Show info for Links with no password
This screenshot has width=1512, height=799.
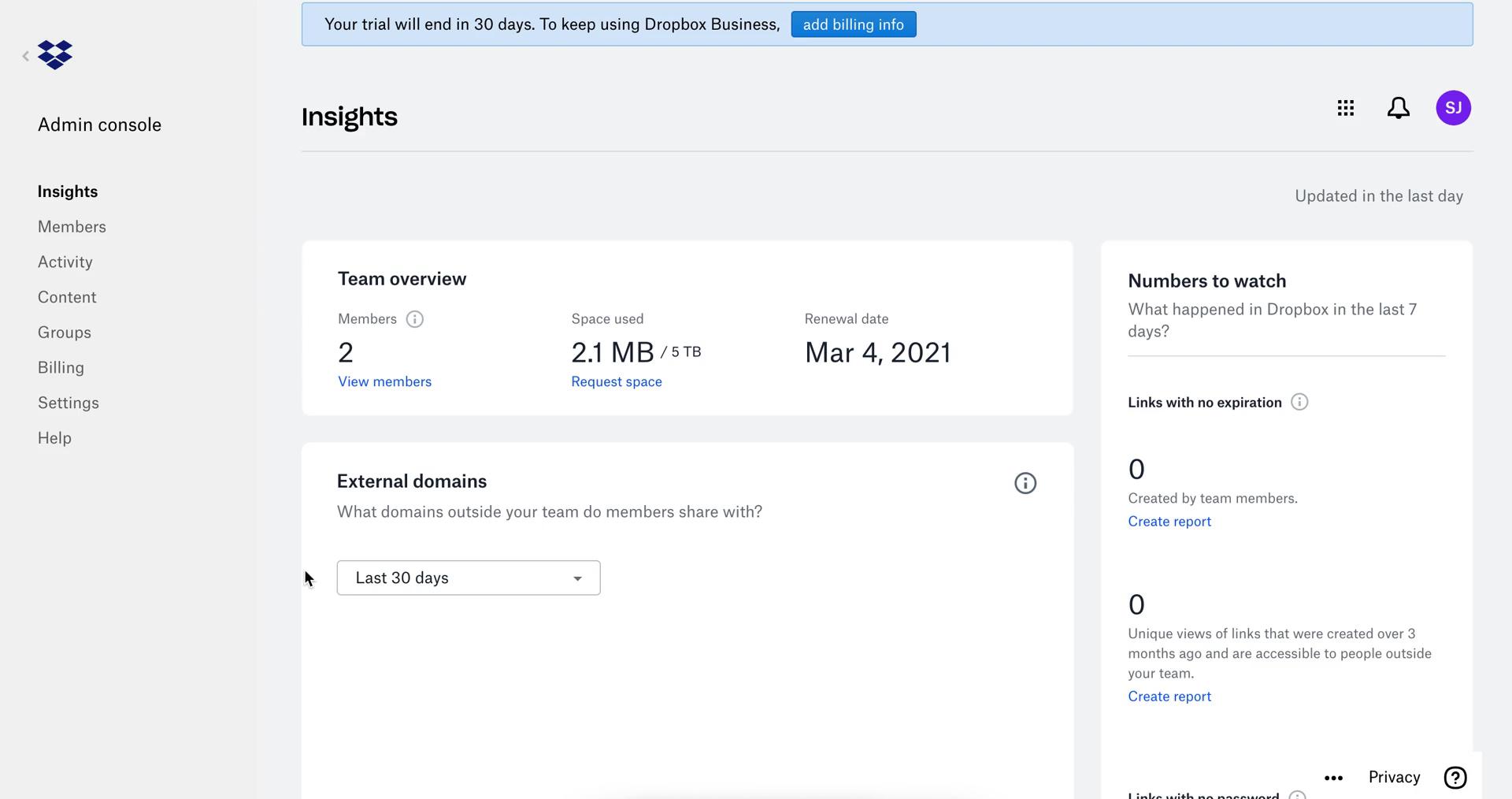1297,794
